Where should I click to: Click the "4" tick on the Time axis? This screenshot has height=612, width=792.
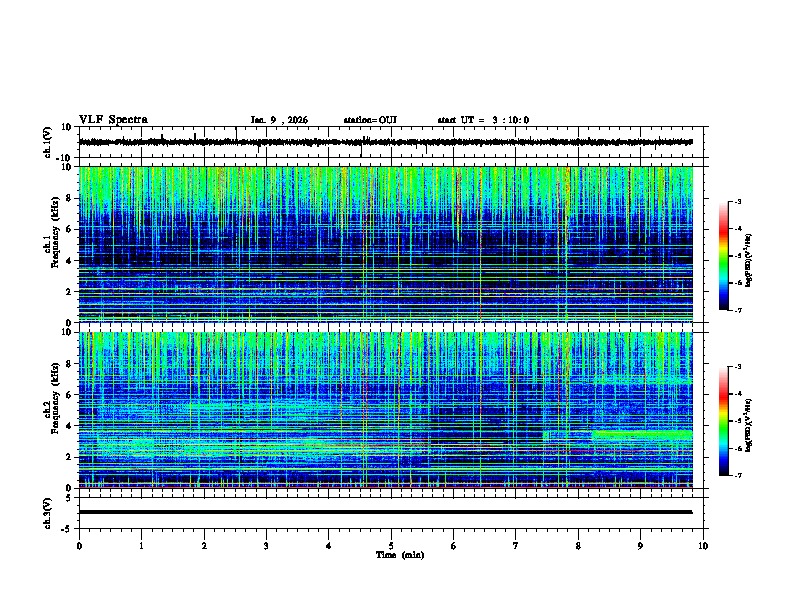pyautogui.click(x=329, y=546)
